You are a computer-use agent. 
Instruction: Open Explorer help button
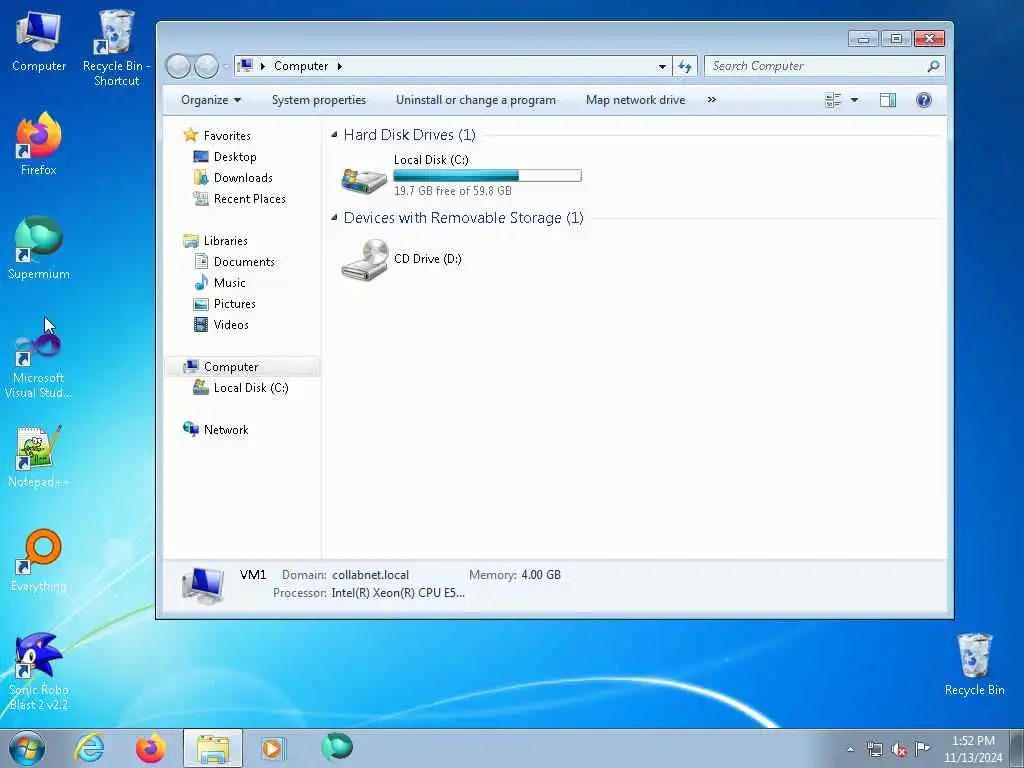click(x=923, y=100)
